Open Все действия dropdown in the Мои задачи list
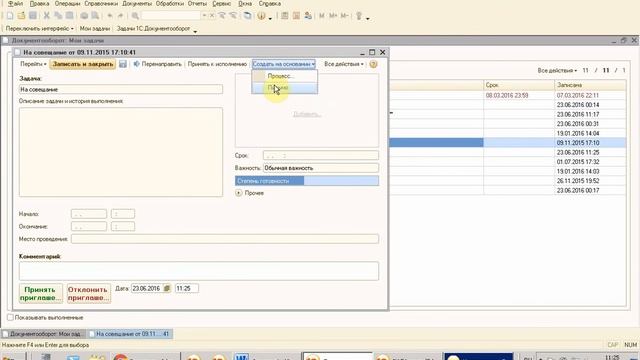Screen dimensions: 640x360 tap(557, 70)
